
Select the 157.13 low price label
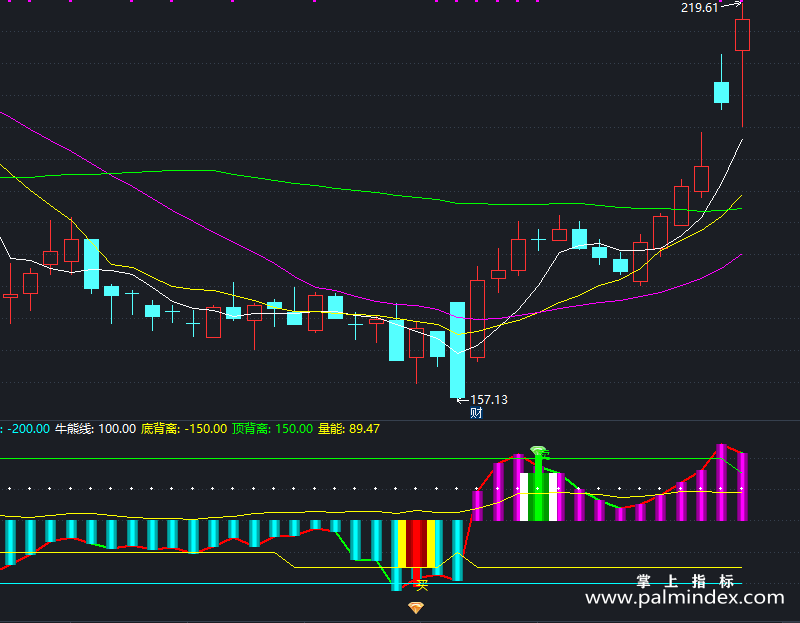click(x=489, y=400)
